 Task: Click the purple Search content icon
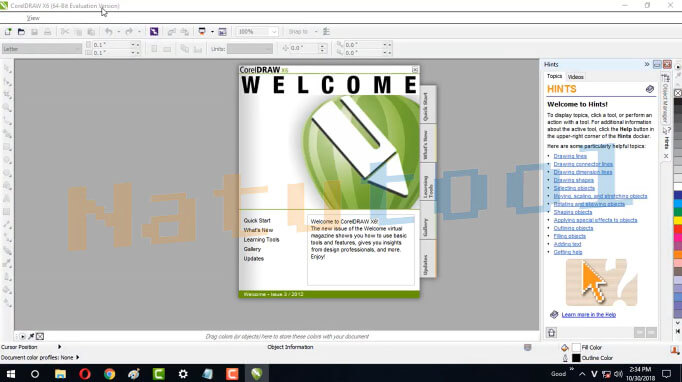pos(154,32)
